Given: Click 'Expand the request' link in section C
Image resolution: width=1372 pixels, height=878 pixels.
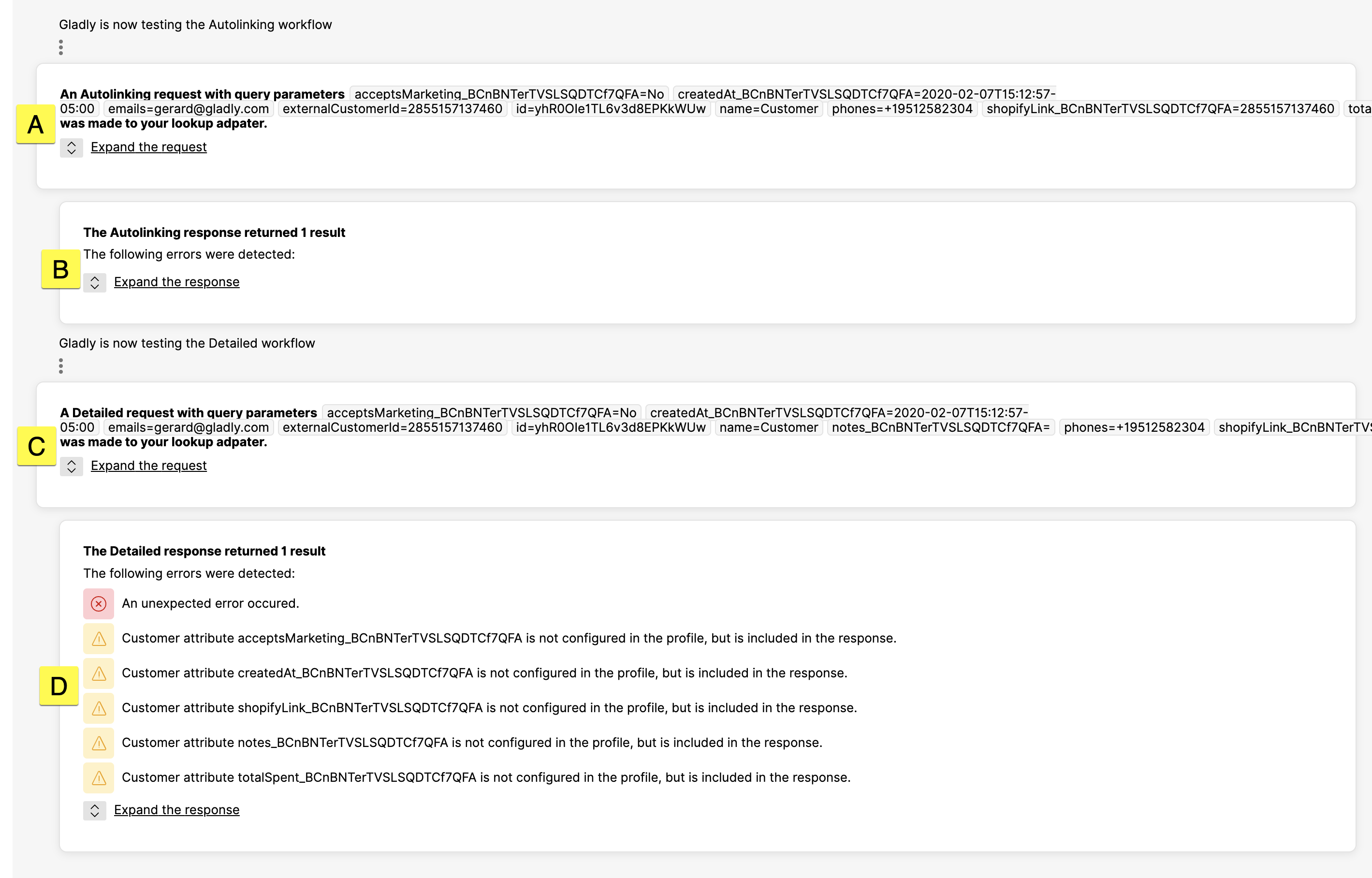Looking at the screenshot, I should [148, 465].
